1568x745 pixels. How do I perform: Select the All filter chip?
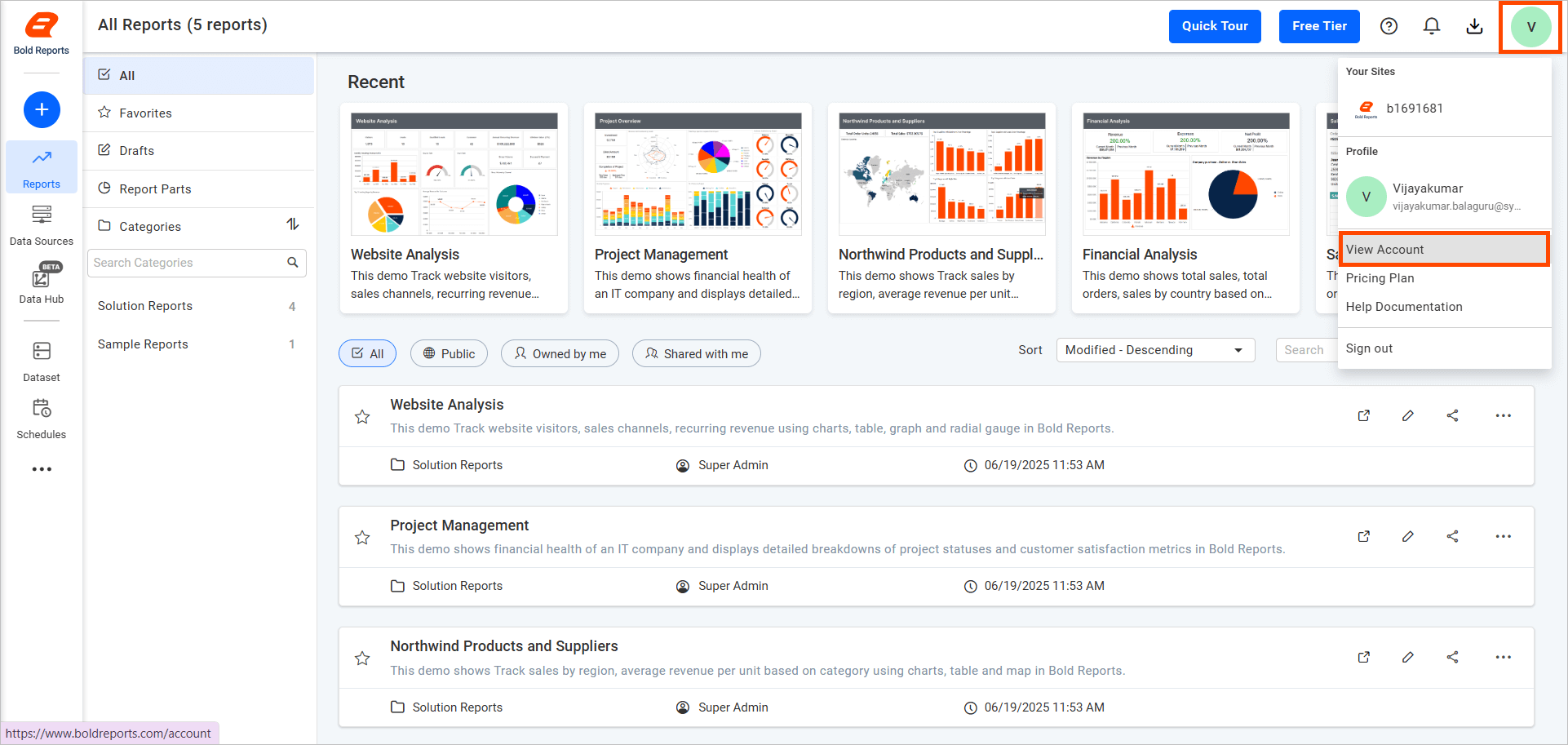[368, 353]
